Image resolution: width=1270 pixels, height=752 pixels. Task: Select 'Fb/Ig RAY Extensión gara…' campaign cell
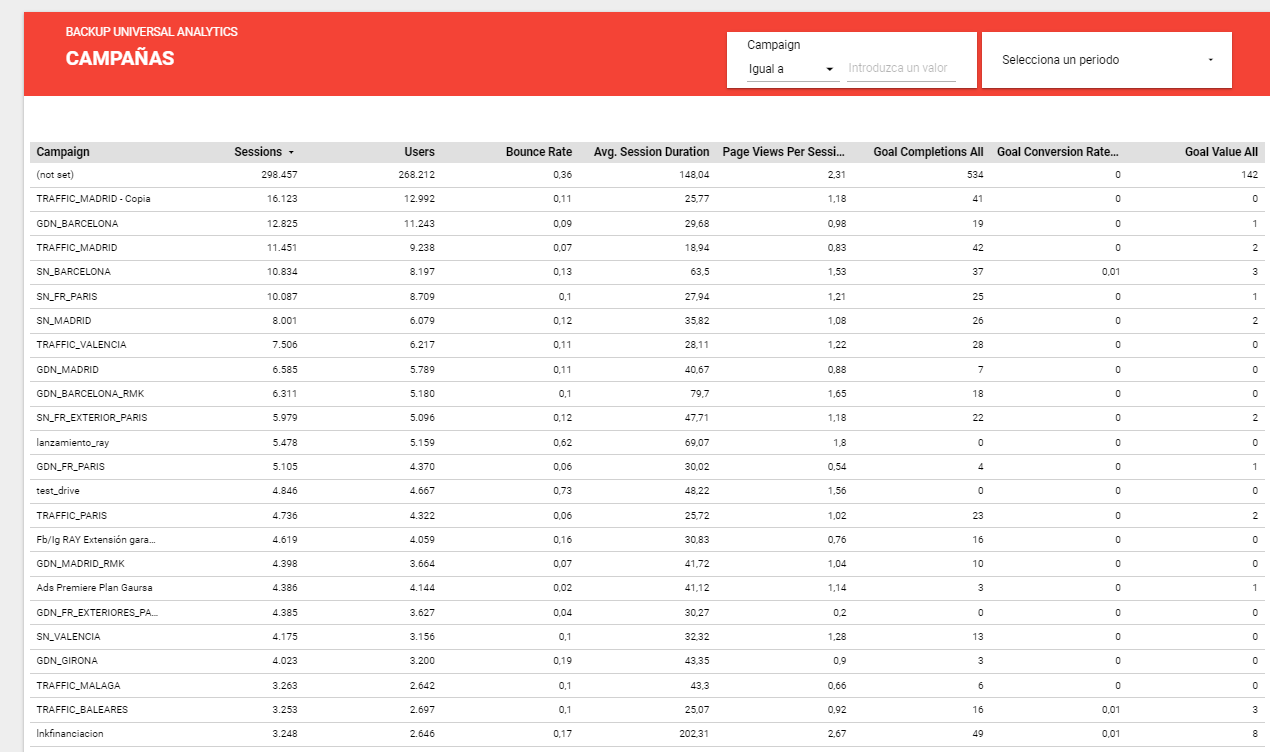coord(96,539)
